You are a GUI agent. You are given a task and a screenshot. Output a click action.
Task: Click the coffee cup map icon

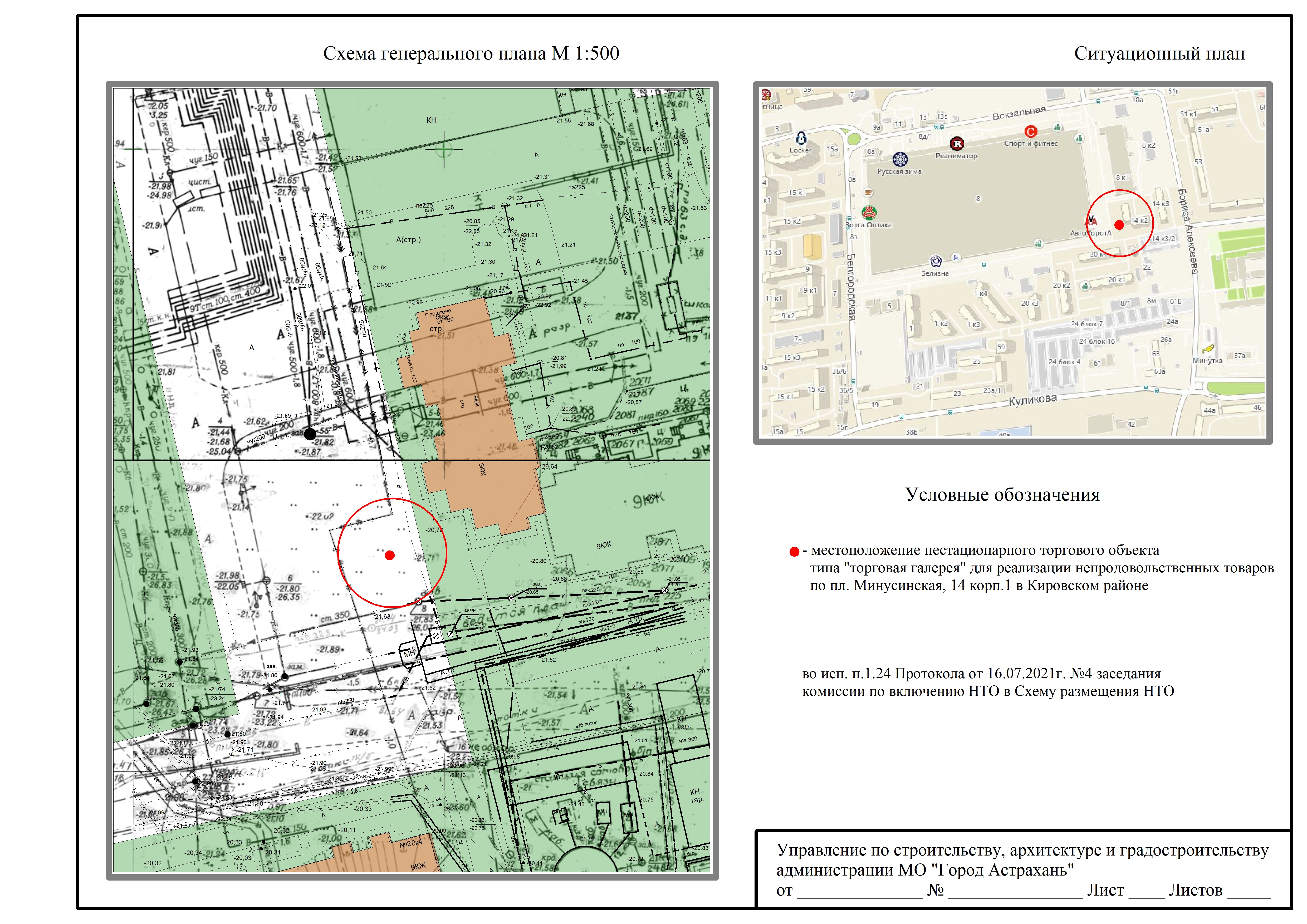tap(869, 192)
